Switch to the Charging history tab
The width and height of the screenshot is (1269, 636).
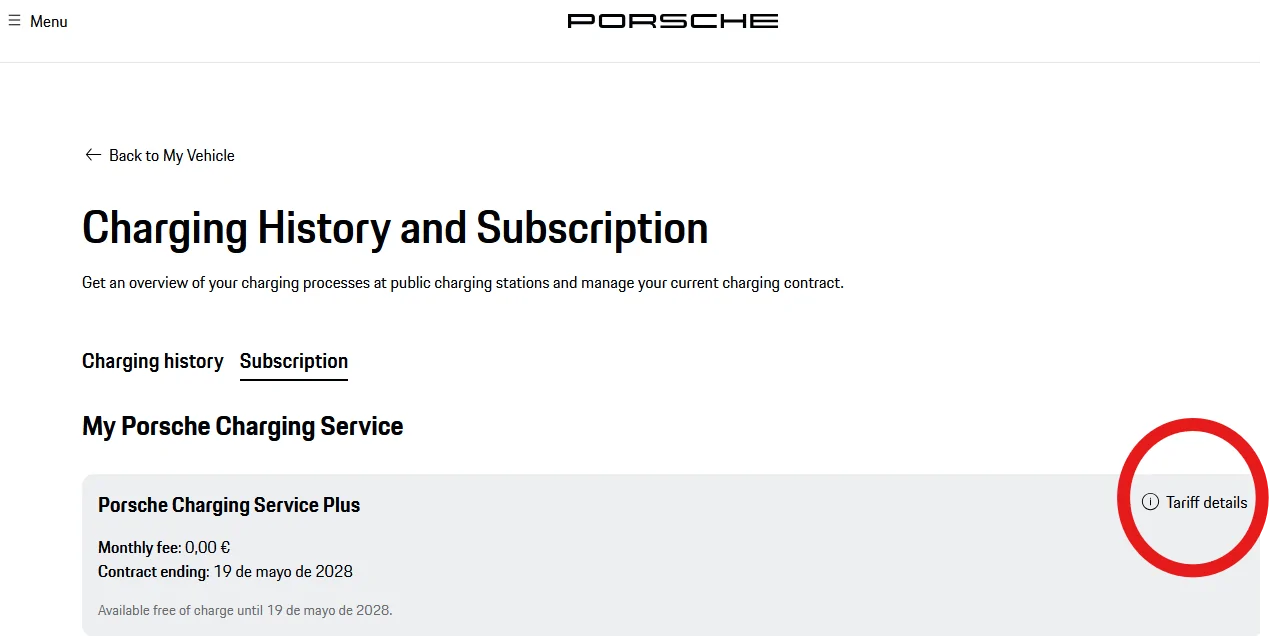[153, 361]
